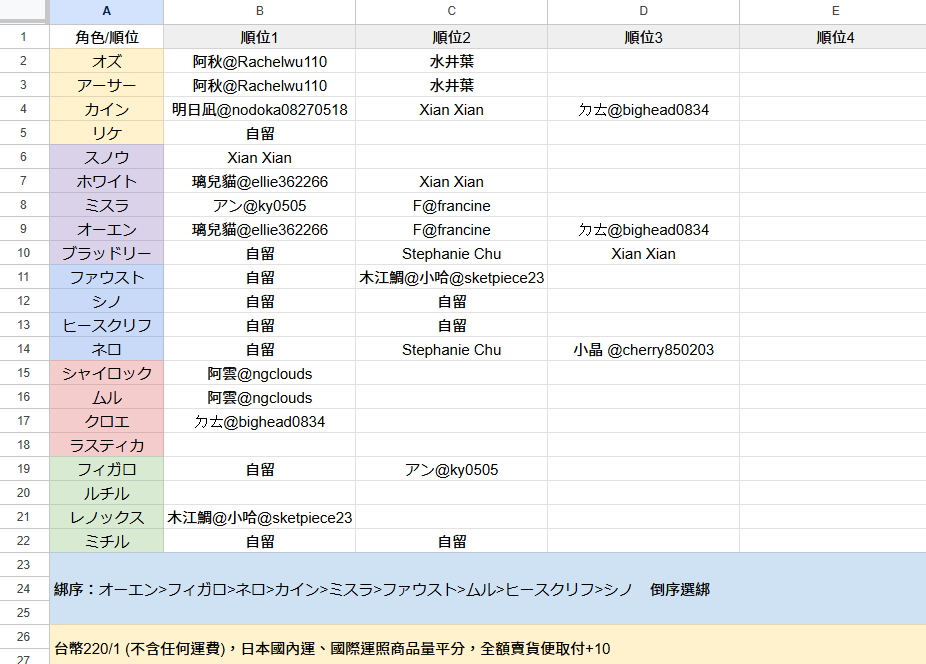The height and width of the screenshot is (664, 926).
Task: Click '木江鯛@小哈@sketpiece23' in the レノックス row
Action: [x=259, y=517]
